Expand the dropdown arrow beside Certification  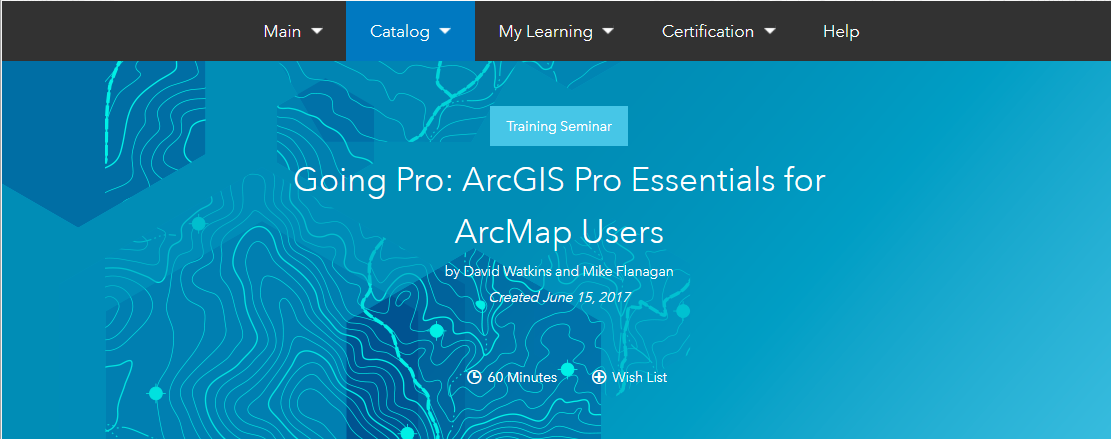pyautogui.click(x=769, y=31)
